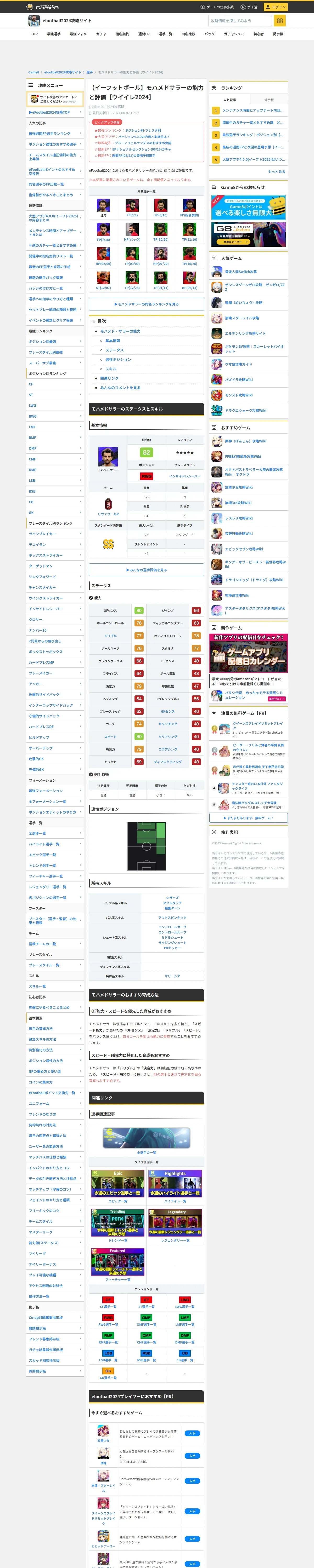This screenshot has height=1568, width=314.
Task: Select the 指名契約 navigation menu item
Action: (122, 34)
